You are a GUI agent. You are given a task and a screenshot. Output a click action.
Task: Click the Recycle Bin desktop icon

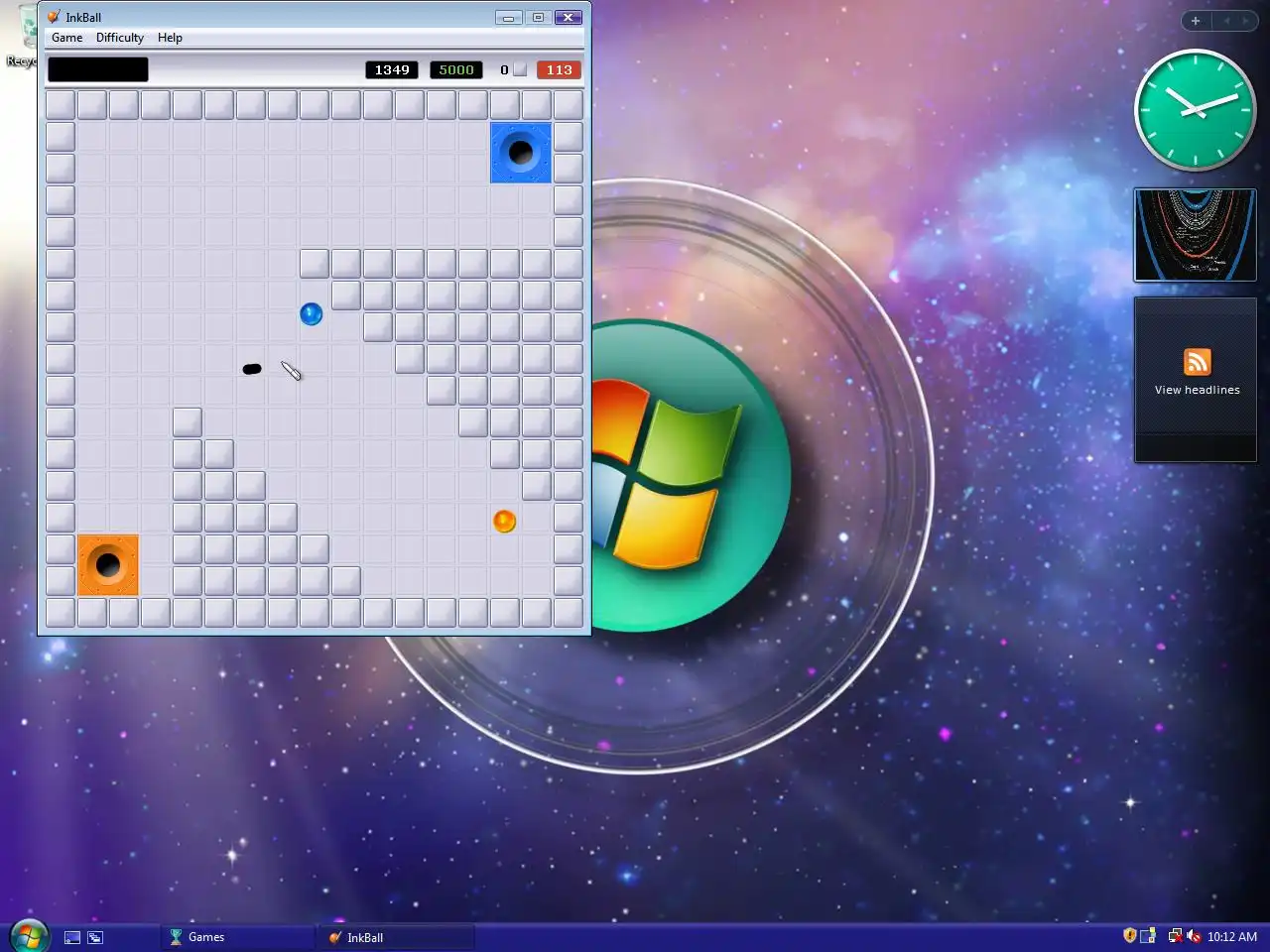coord(21,38)
